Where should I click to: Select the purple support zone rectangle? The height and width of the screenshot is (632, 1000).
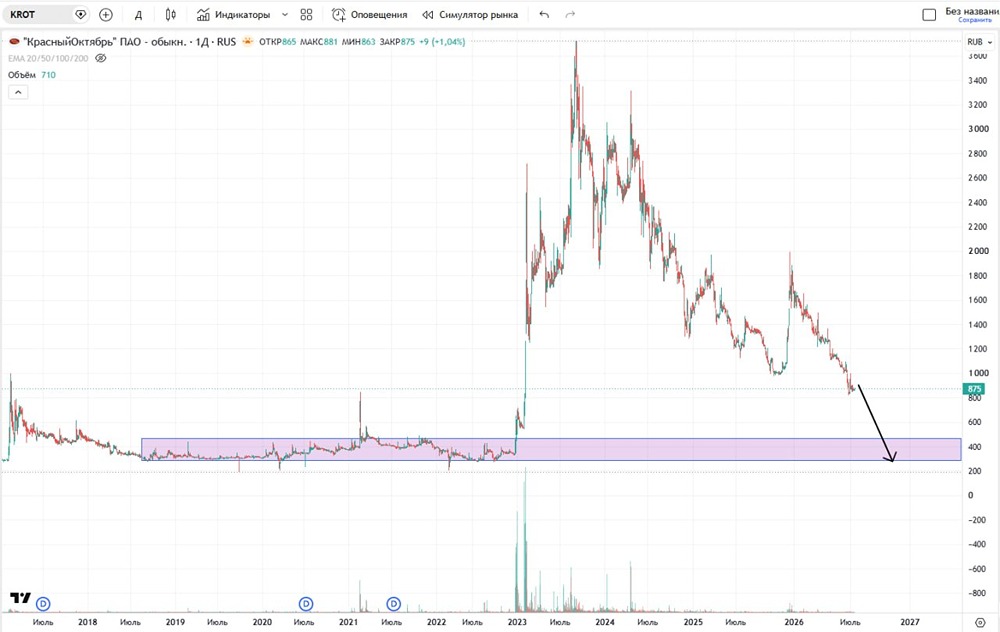click(551, 449)
